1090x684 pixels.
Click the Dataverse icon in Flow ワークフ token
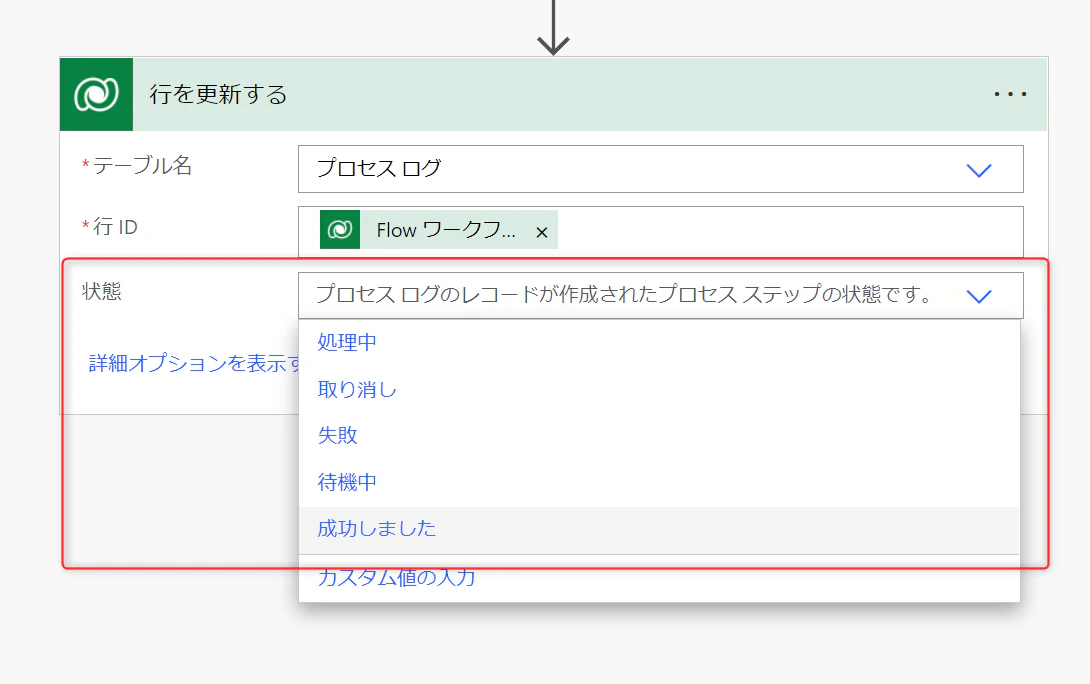340,229
